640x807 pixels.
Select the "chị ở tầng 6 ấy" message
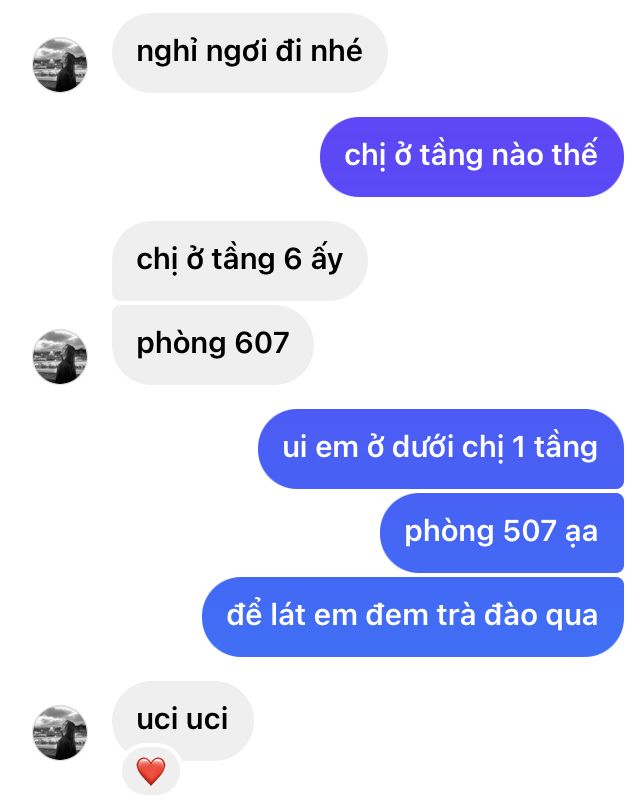pyautogui.click(x=240, y=261)
